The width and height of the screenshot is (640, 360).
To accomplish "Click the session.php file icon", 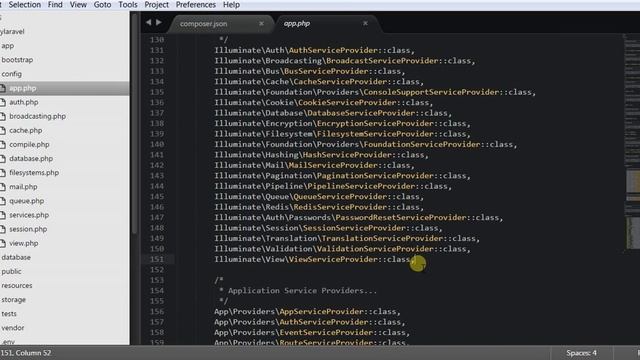I will tap(2, 229).
